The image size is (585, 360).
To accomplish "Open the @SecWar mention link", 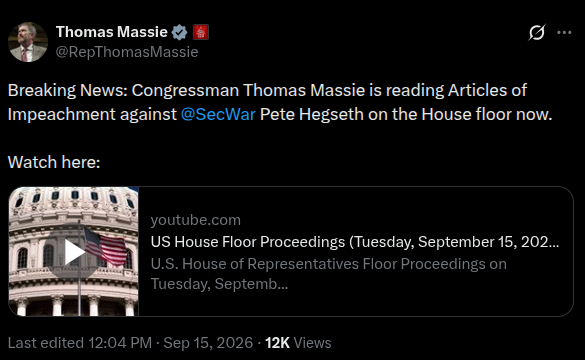I will 218,114.
